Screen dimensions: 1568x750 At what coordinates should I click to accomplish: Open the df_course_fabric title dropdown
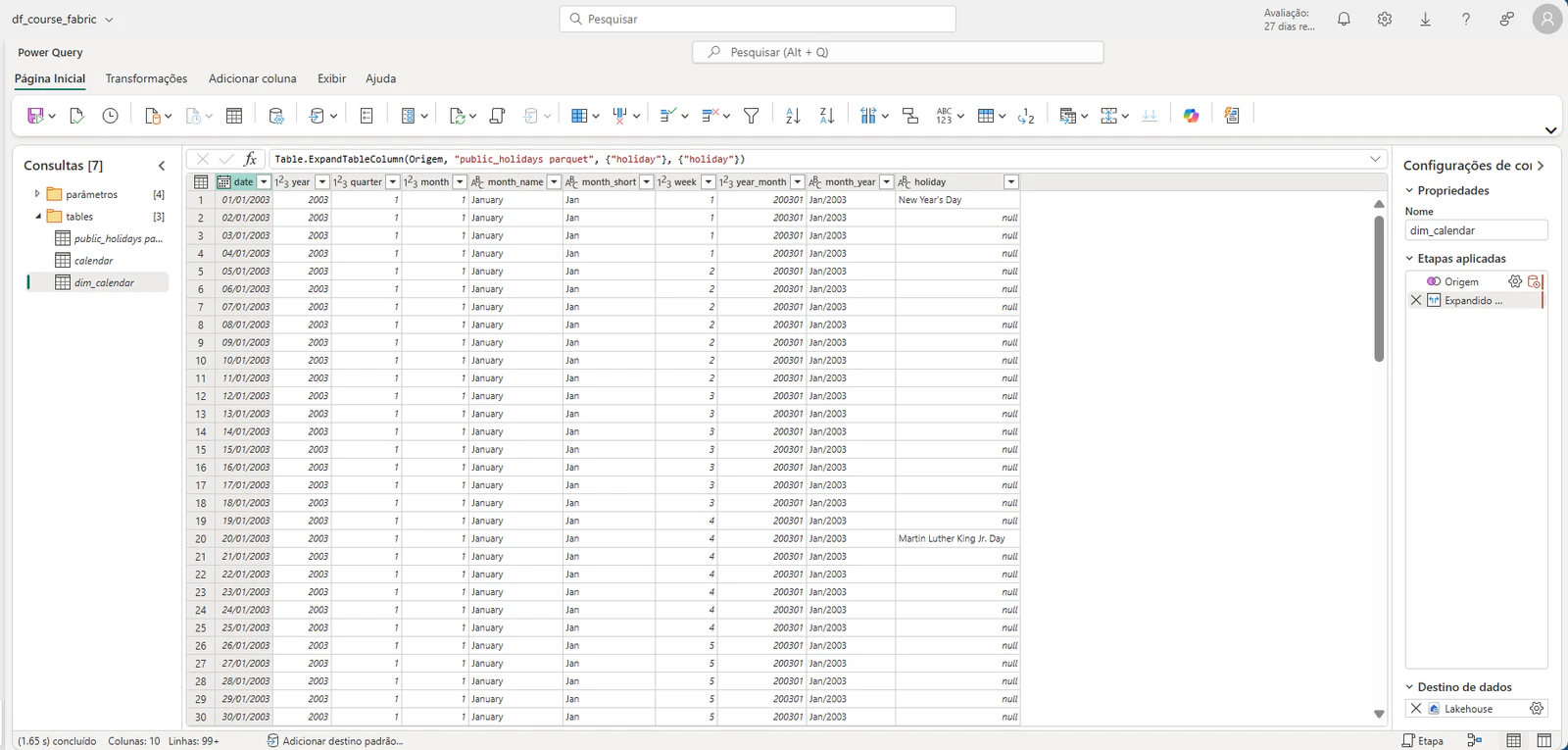tap(109, 20)
